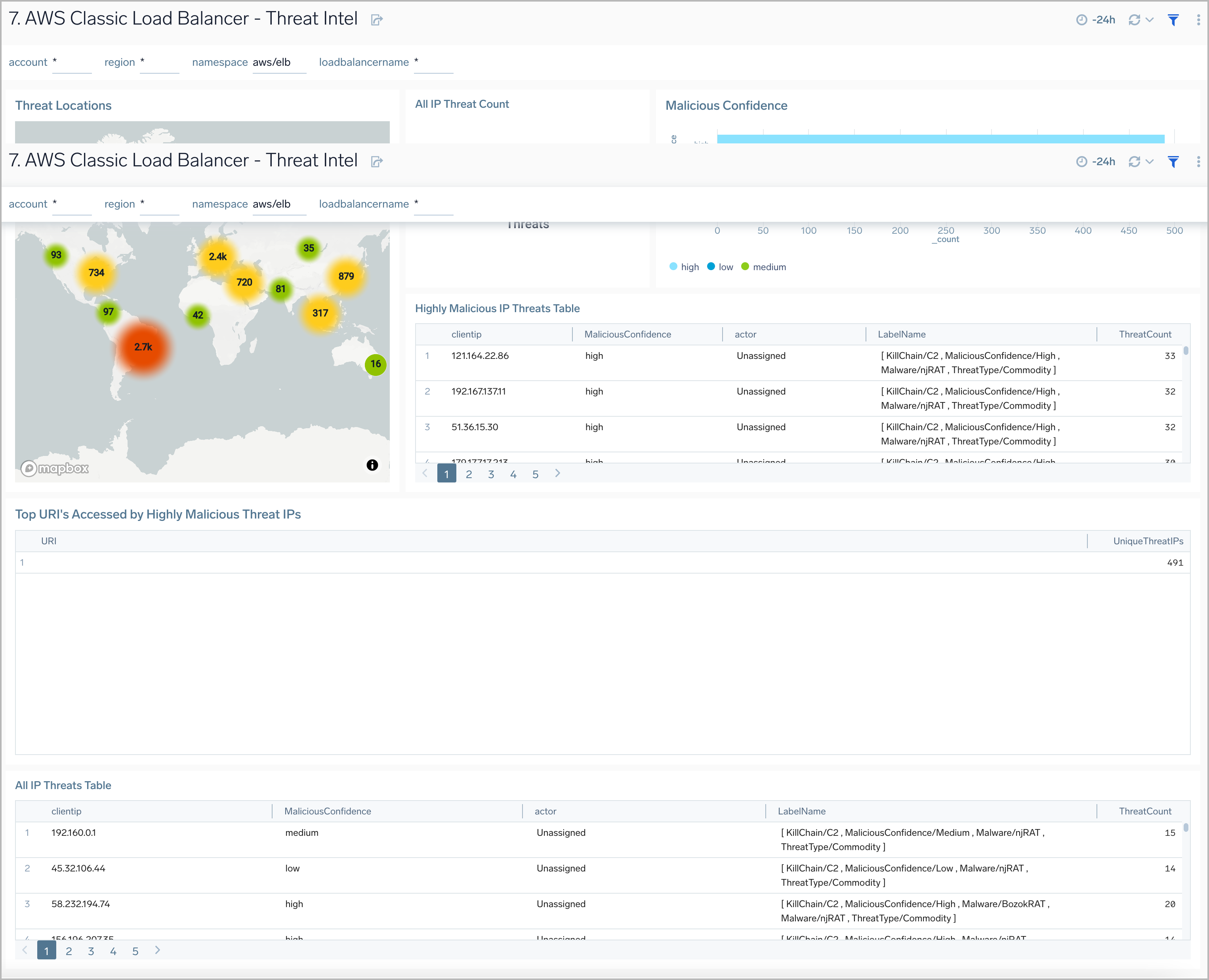Click the map info icon beside Mapbox attribution
Screen dimensions: 1209x980
372,465
